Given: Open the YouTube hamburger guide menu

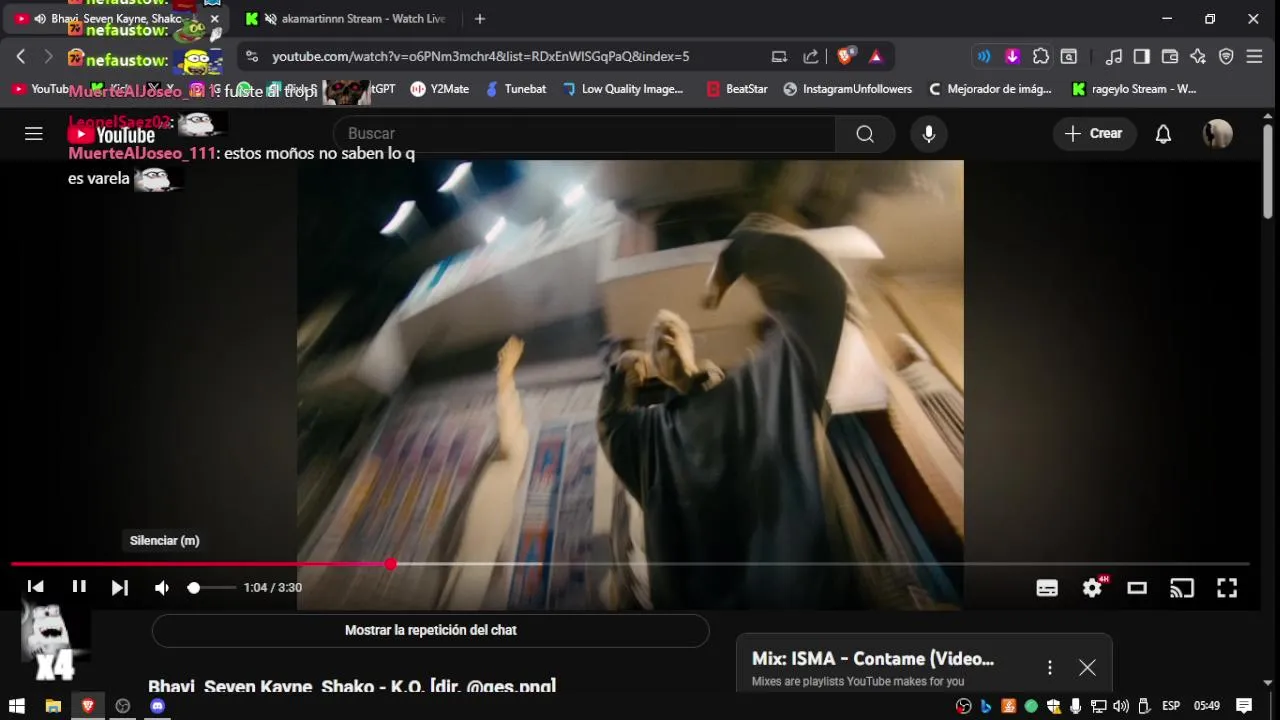Looking at the screenshot, I should point(34,134).
